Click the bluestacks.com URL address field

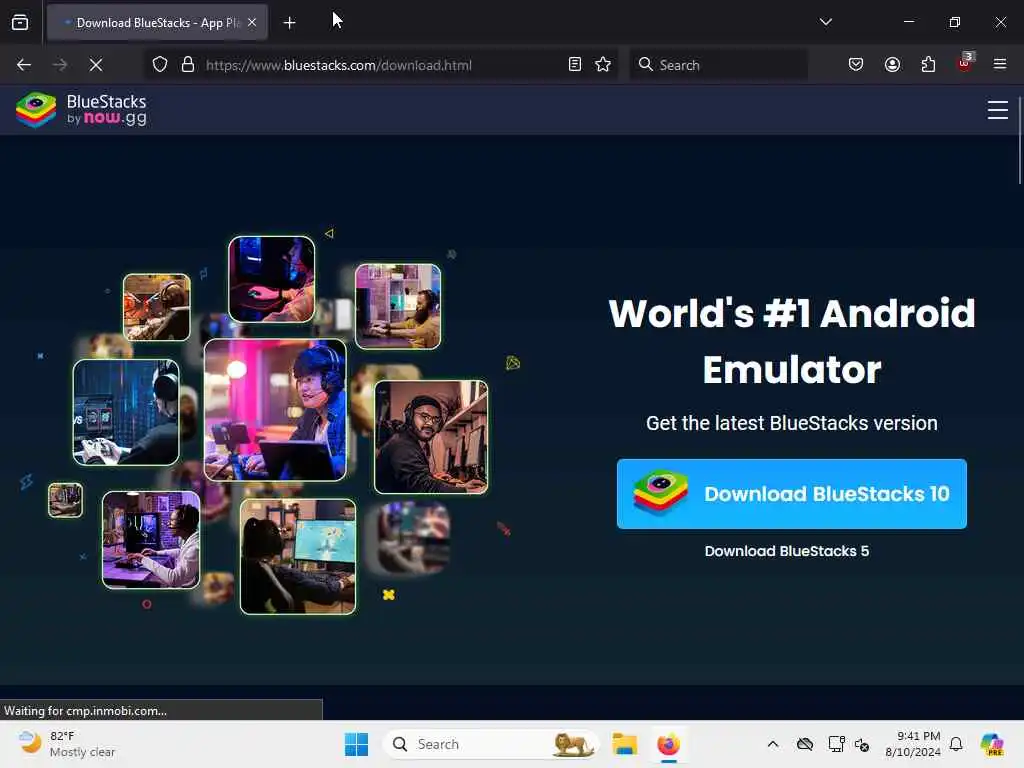click(x=381, y=65)
